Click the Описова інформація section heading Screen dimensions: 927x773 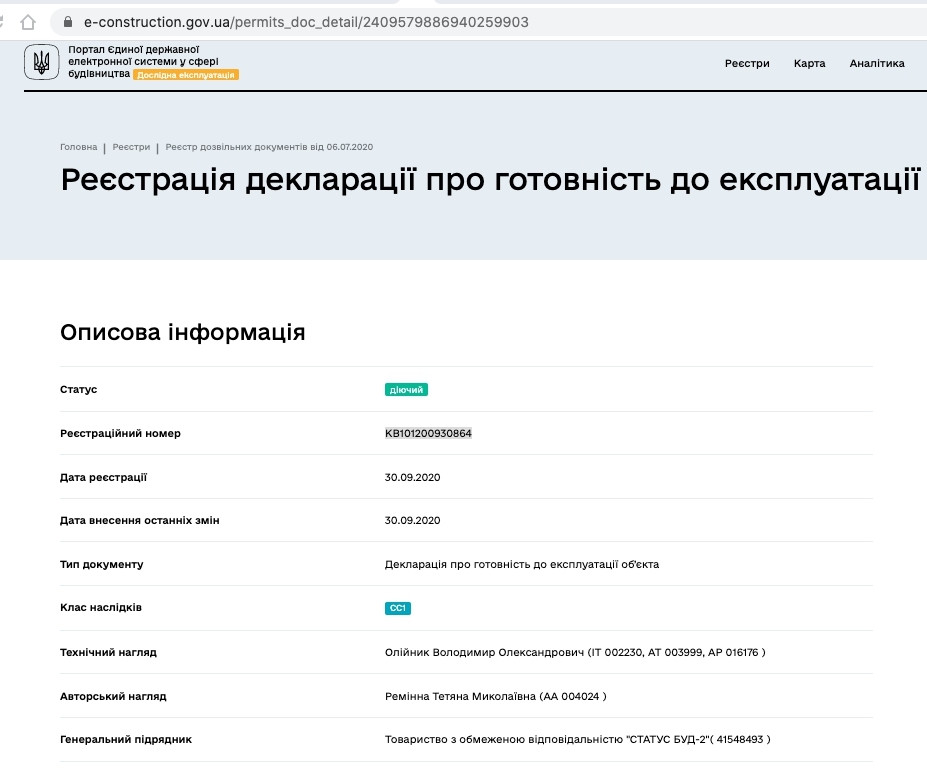183,332
